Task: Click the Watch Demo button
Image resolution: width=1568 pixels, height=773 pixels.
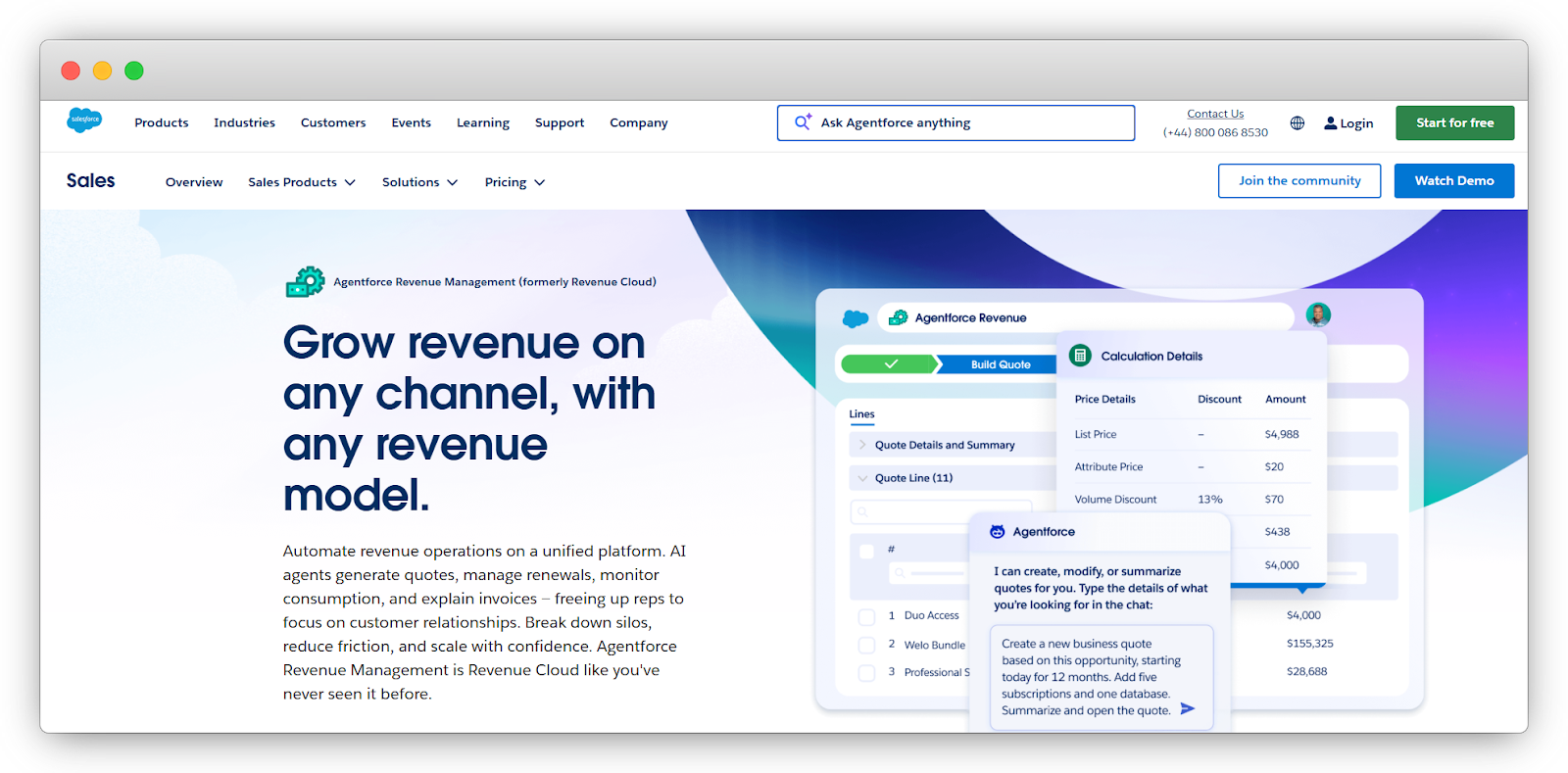Action: [1454, 180]
